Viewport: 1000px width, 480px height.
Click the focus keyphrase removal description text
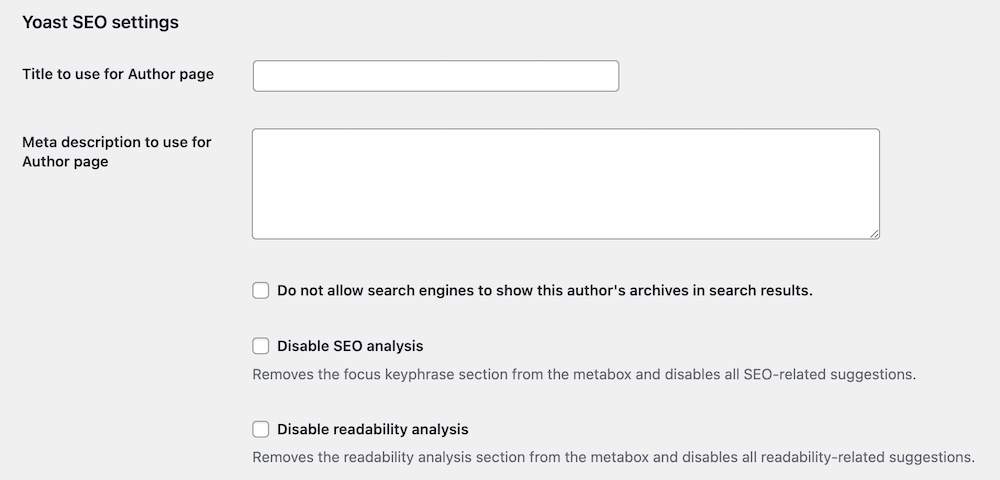(584, 374)
